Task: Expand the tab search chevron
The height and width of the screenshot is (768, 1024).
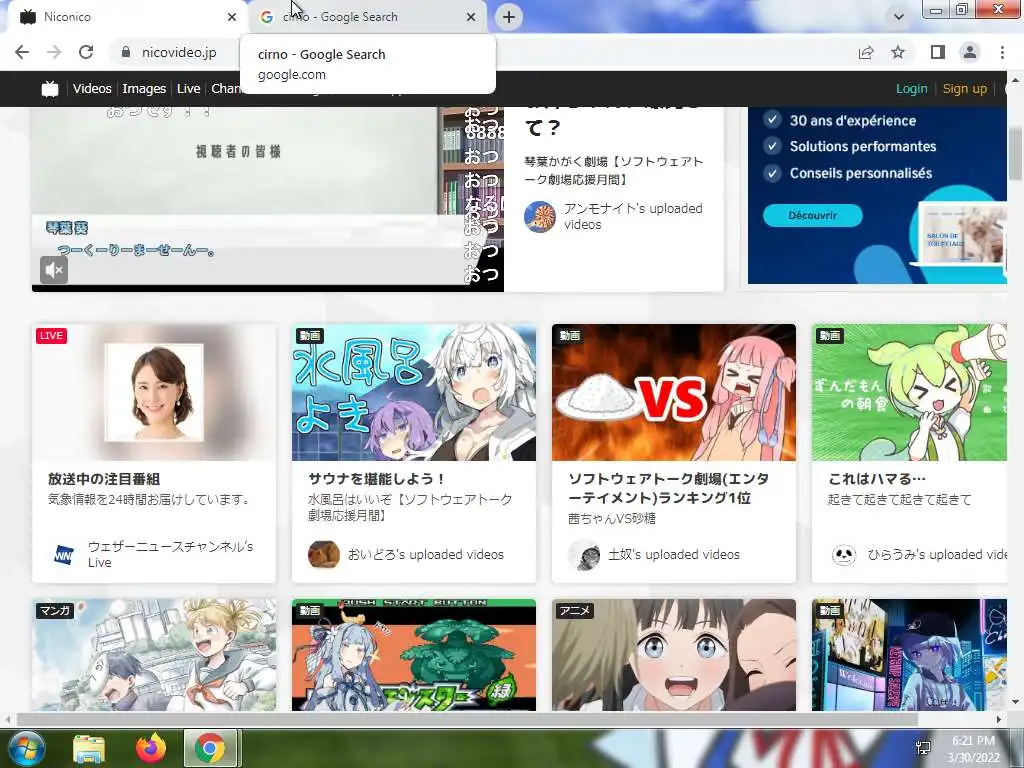Action: coord(899,17)
